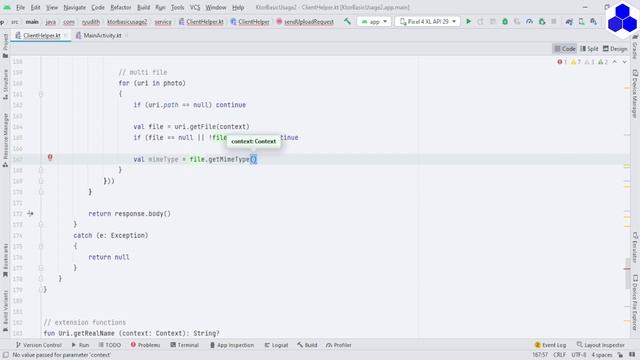Open the App Inspection tool window
This screenshot has height=360, width=640.
tap(231, 345)
